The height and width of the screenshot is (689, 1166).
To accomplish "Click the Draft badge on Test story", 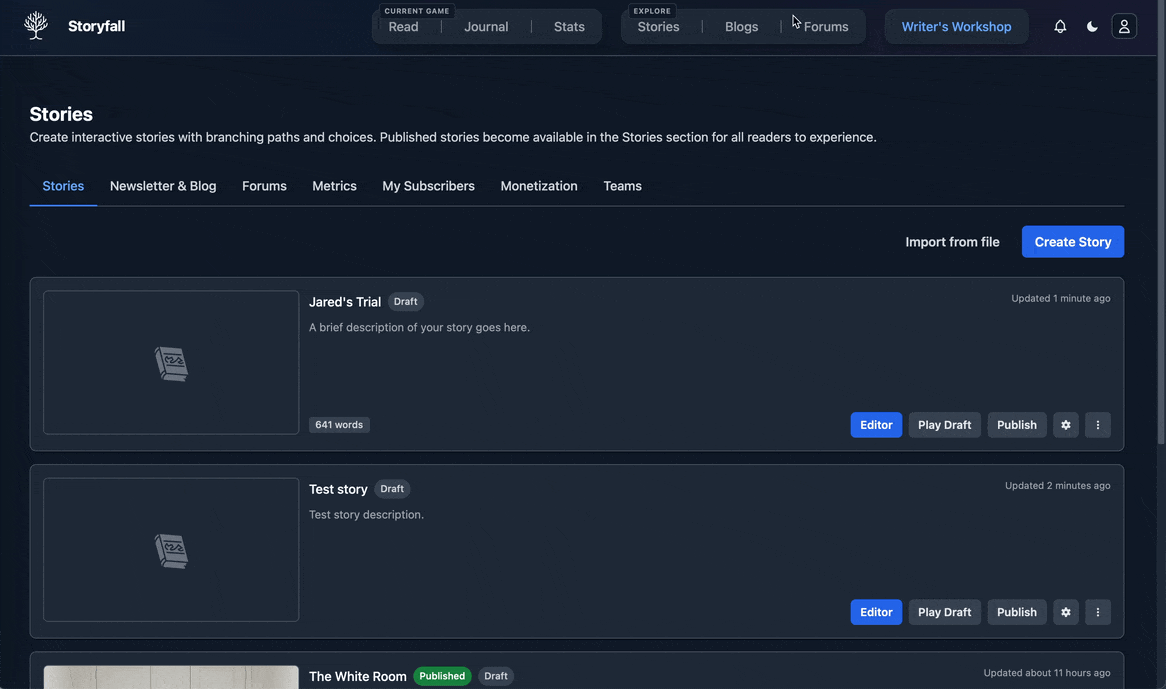I will point(392,489).
